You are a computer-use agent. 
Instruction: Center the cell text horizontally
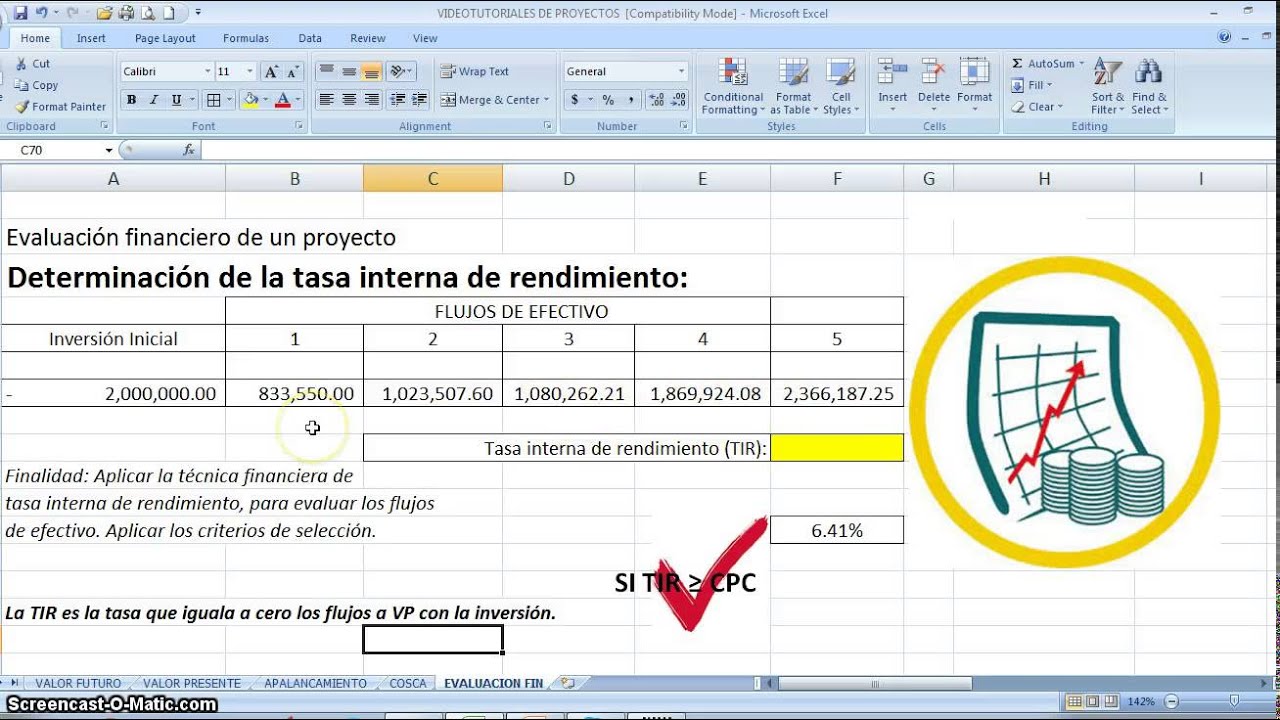349,100
